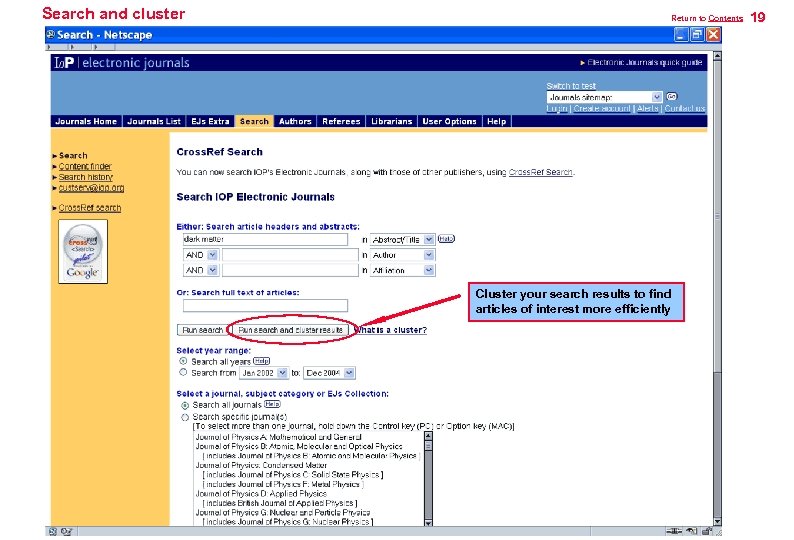Select the Search from date range radio button

click(x=183, y=372)
